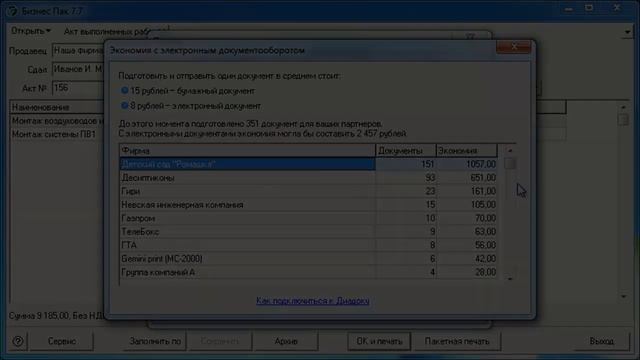
Task: Sort by the Документы column header
Action: 406,151
